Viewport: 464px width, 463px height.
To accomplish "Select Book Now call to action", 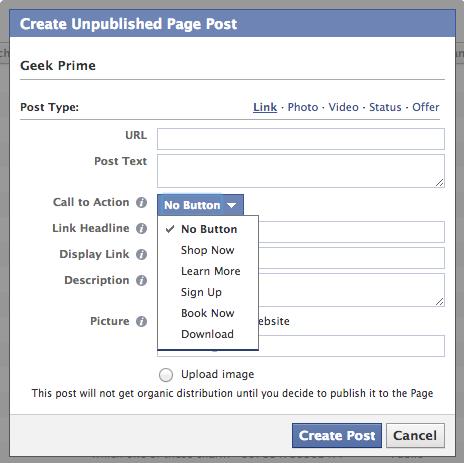I will tap(208, 313).
